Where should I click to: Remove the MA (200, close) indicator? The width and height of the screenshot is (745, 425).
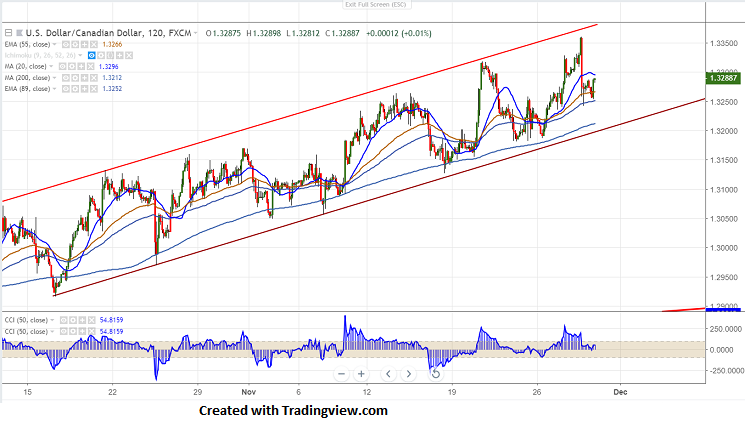tap(94, 77)
